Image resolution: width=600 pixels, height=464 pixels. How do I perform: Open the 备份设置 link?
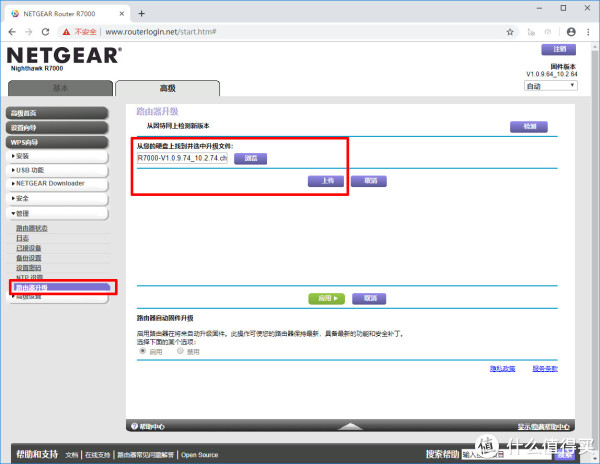point(29,258)
